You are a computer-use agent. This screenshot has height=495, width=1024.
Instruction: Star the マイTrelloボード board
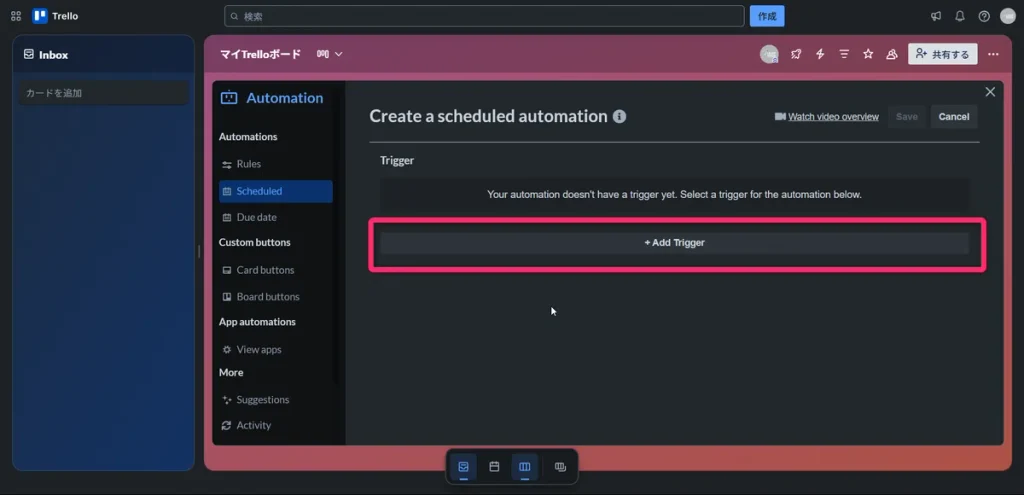(868, 54)
